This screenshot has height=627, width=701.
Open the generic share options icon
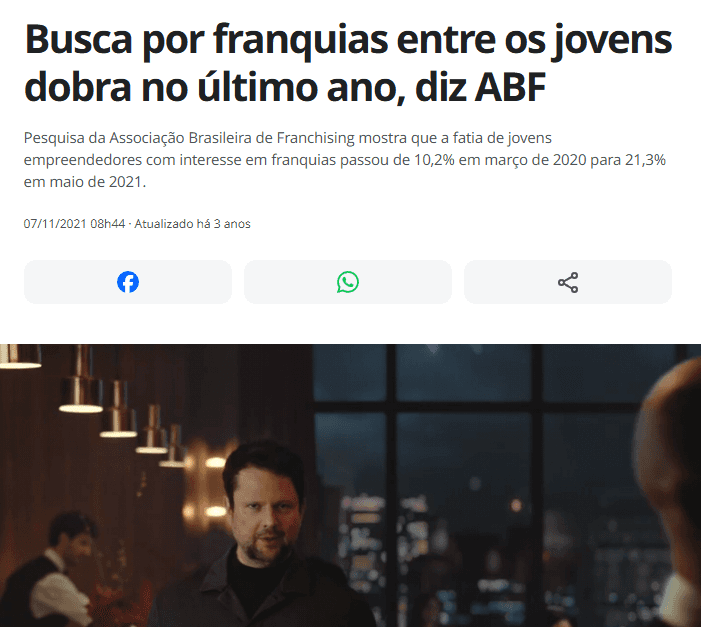pos(568,282)
